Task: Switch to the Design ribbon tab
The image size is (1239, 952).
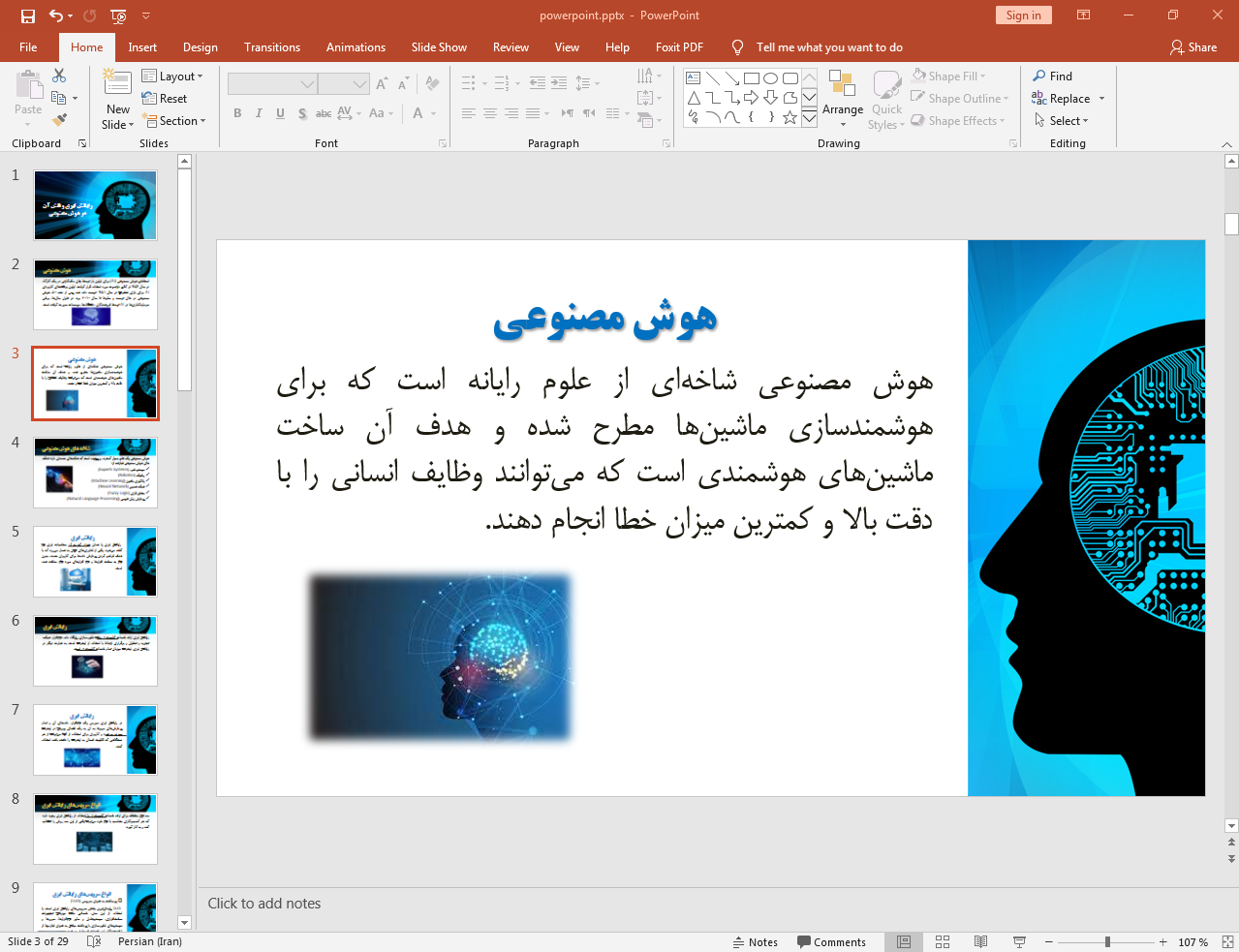Action: pyautogui.click(x=200, y=47)
